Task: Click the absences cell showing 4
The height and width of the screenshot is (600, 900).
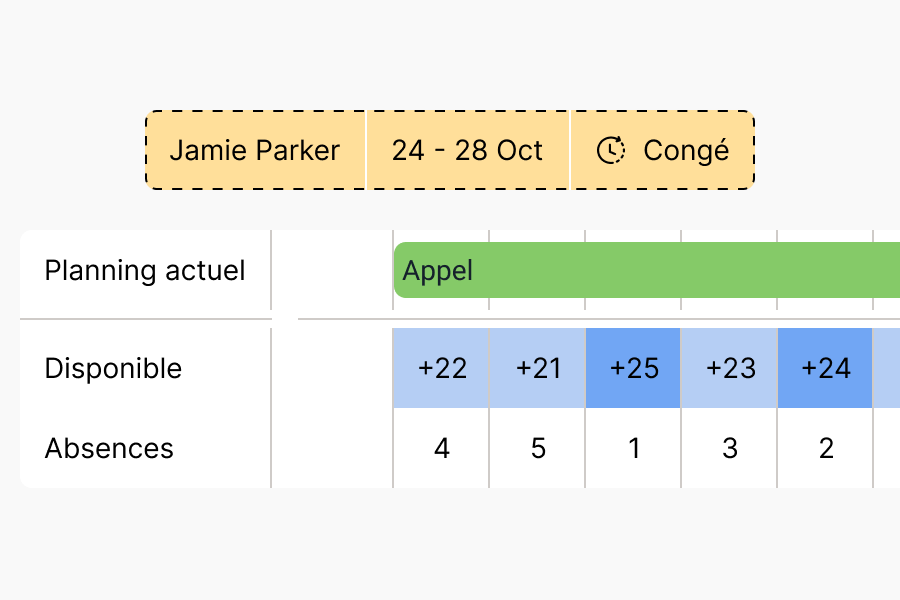Action: [442, 448]
